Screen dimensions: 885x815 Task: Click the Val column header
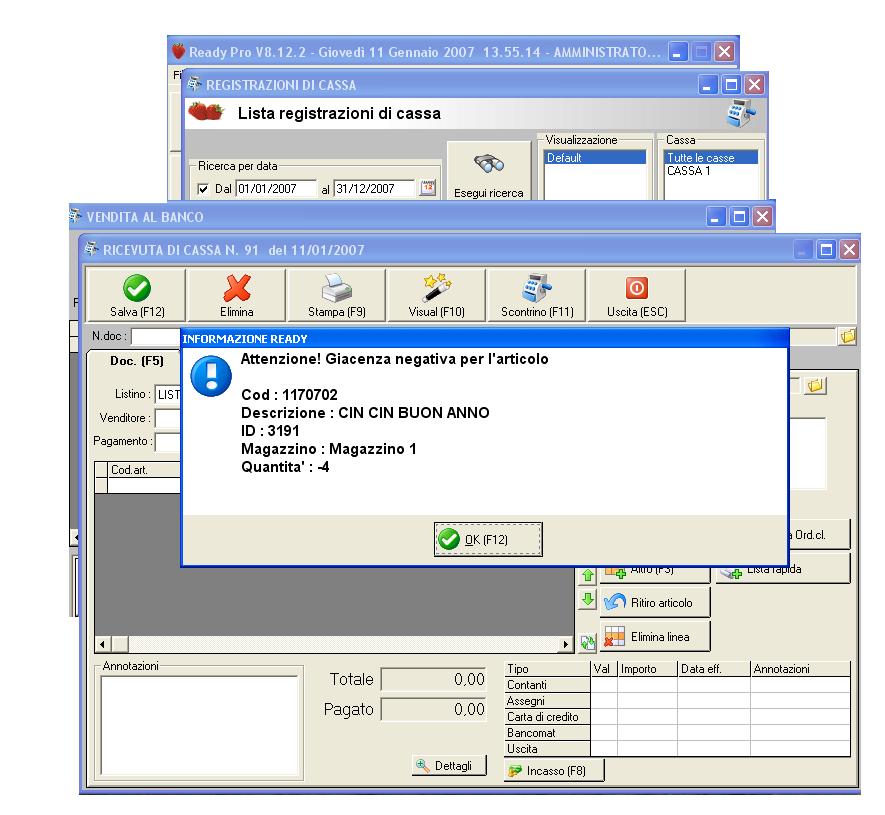(604, 669)
